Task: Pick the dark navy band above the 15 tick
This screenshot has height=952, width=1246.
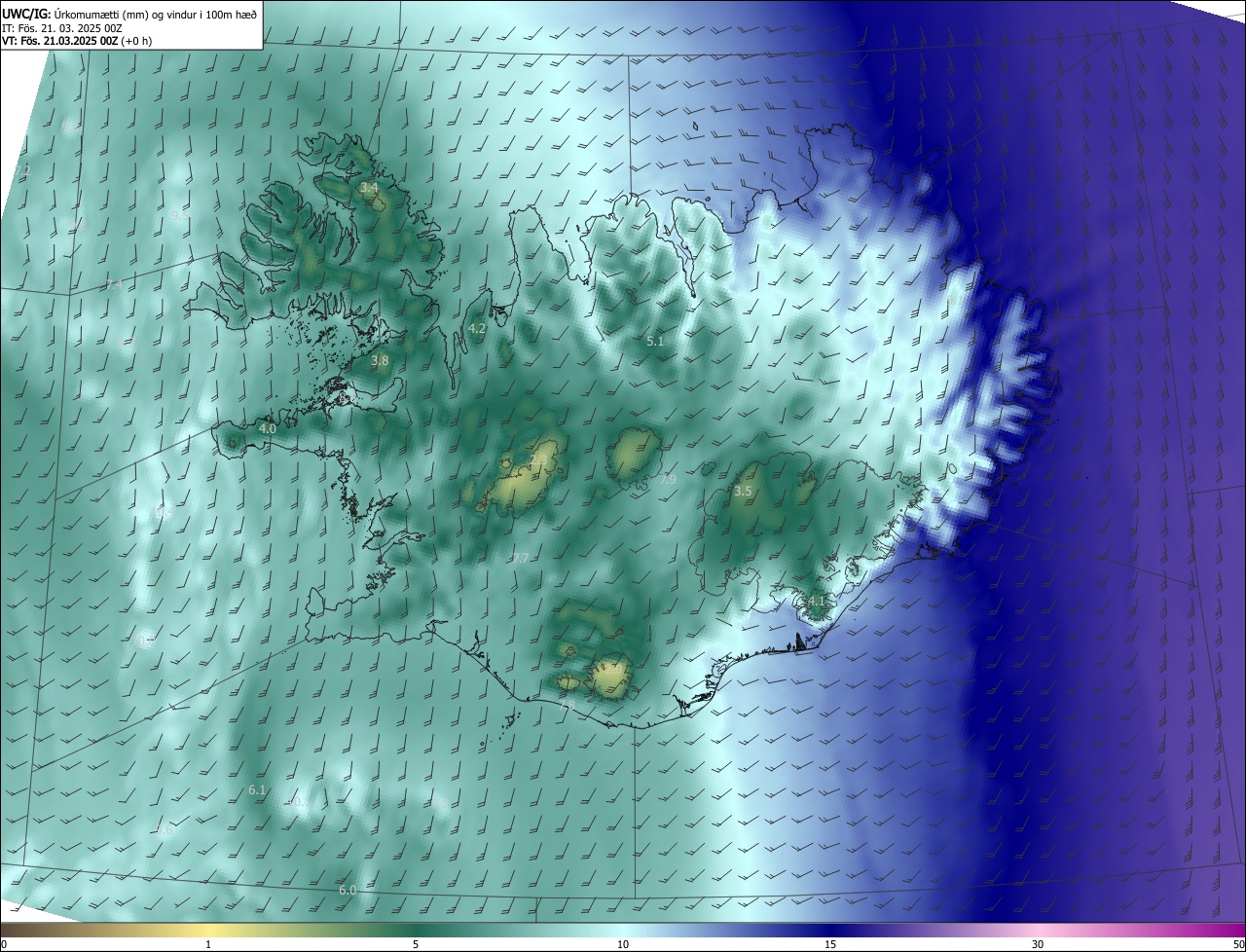Action: pyautogui.click(x=830, y=930)
